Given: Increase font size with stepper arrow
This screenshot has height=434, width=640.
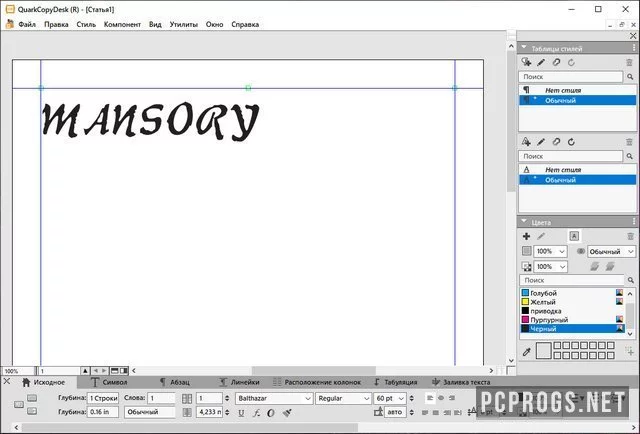Looking at the screenshot, I should [x=411, y=396].
